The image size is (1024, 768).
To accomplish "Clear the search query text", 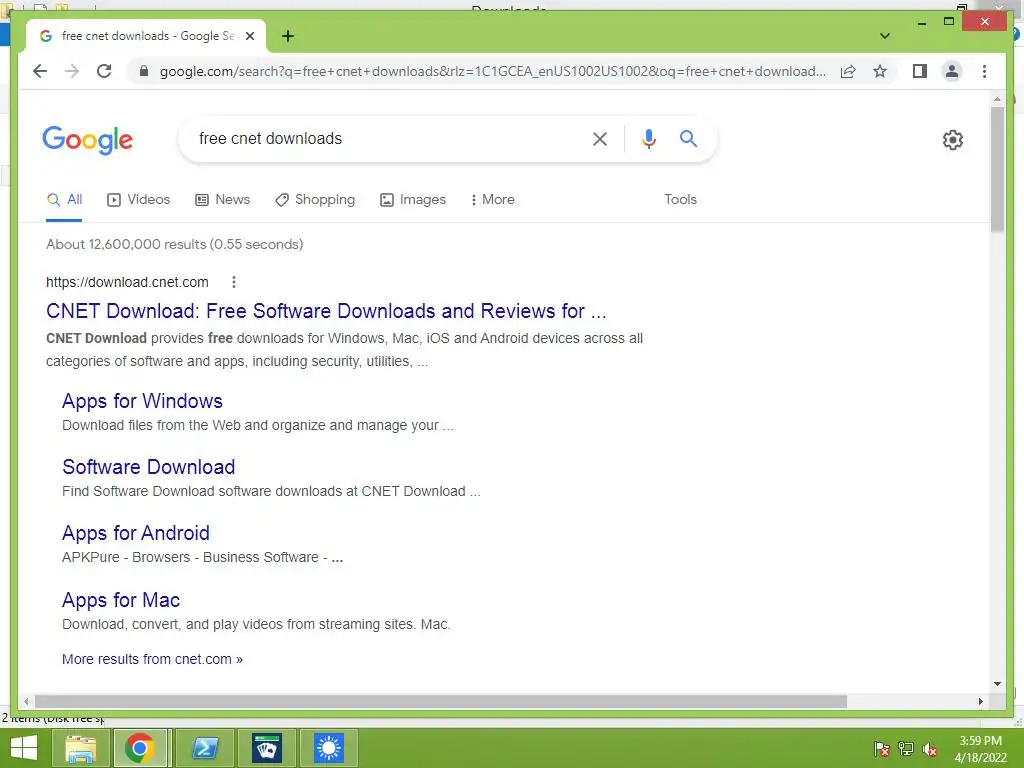I will 600,138.
